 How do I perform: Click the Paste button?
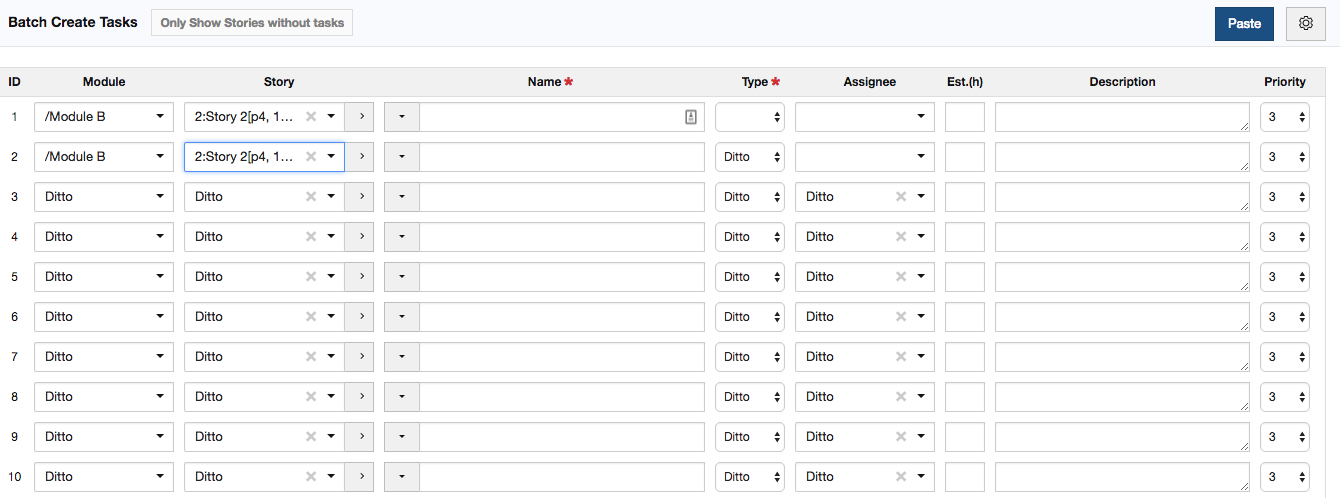pos(1244,23)
